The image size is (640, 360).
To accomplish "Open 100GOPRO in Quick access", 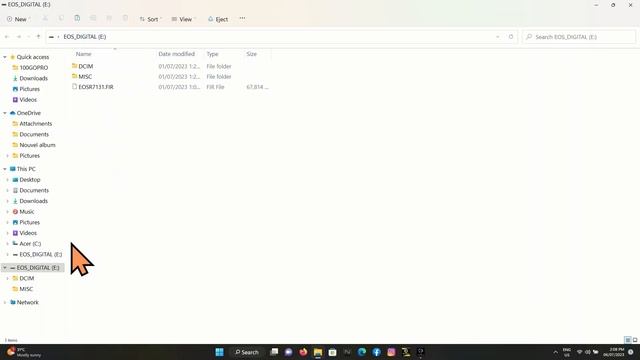I will click(33, 68).
